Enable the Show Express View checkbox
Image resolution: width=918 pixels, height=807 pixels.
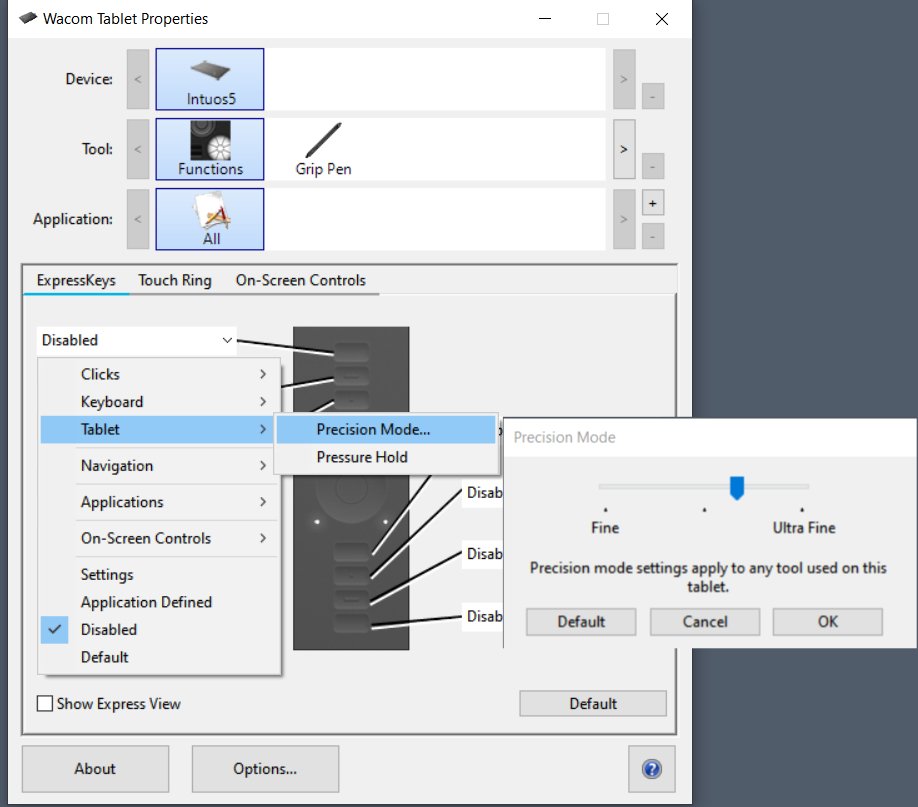44,703
